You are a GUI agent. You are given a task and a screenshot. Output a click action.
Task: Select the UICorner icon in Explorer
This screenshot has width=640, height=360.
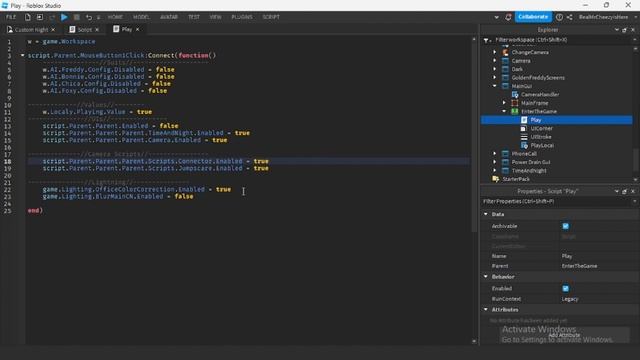(x=524, y=128)
